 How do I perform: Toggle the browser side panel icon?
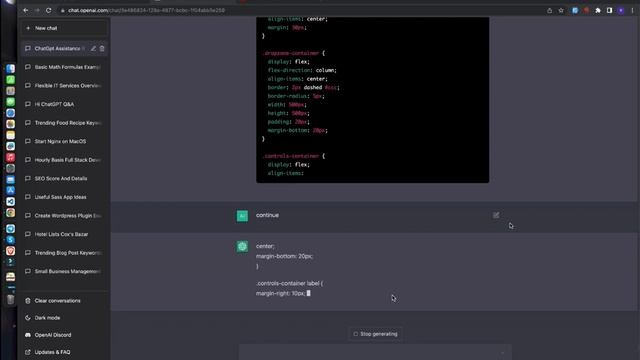point(609,11)
